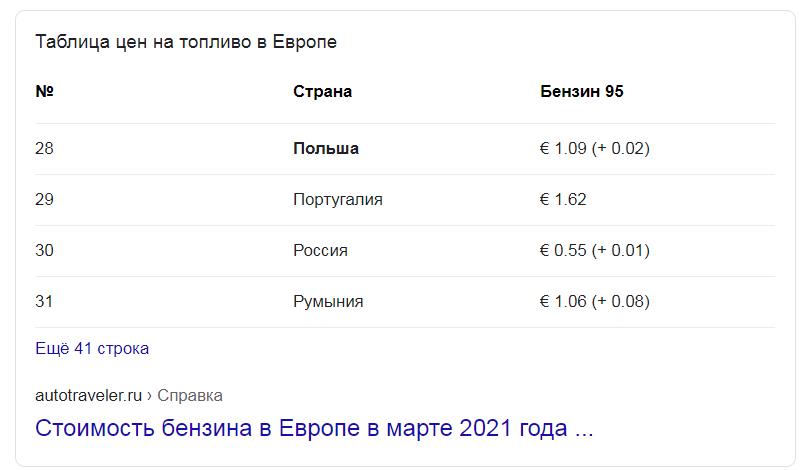801x470 pixels.
Task: Click row number 28 in the table
Action: coord(44,149)
